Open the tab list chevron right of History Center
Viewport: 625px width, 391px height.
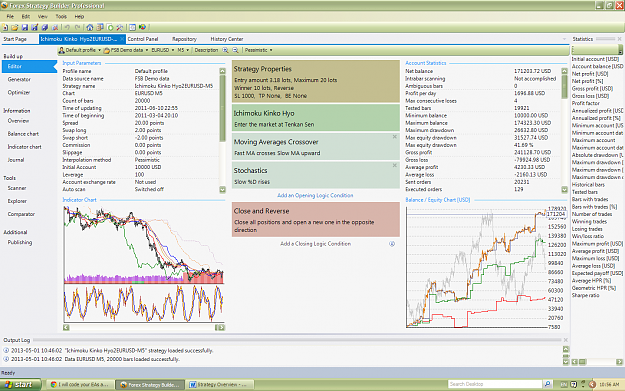(x=564, y=39)
